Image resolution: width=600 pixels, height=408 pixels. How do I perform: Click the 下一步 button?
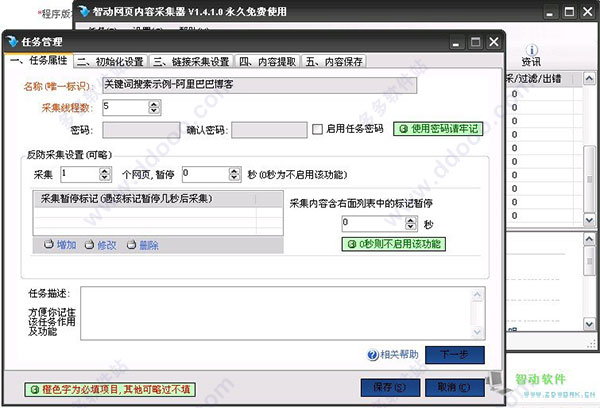454,355
